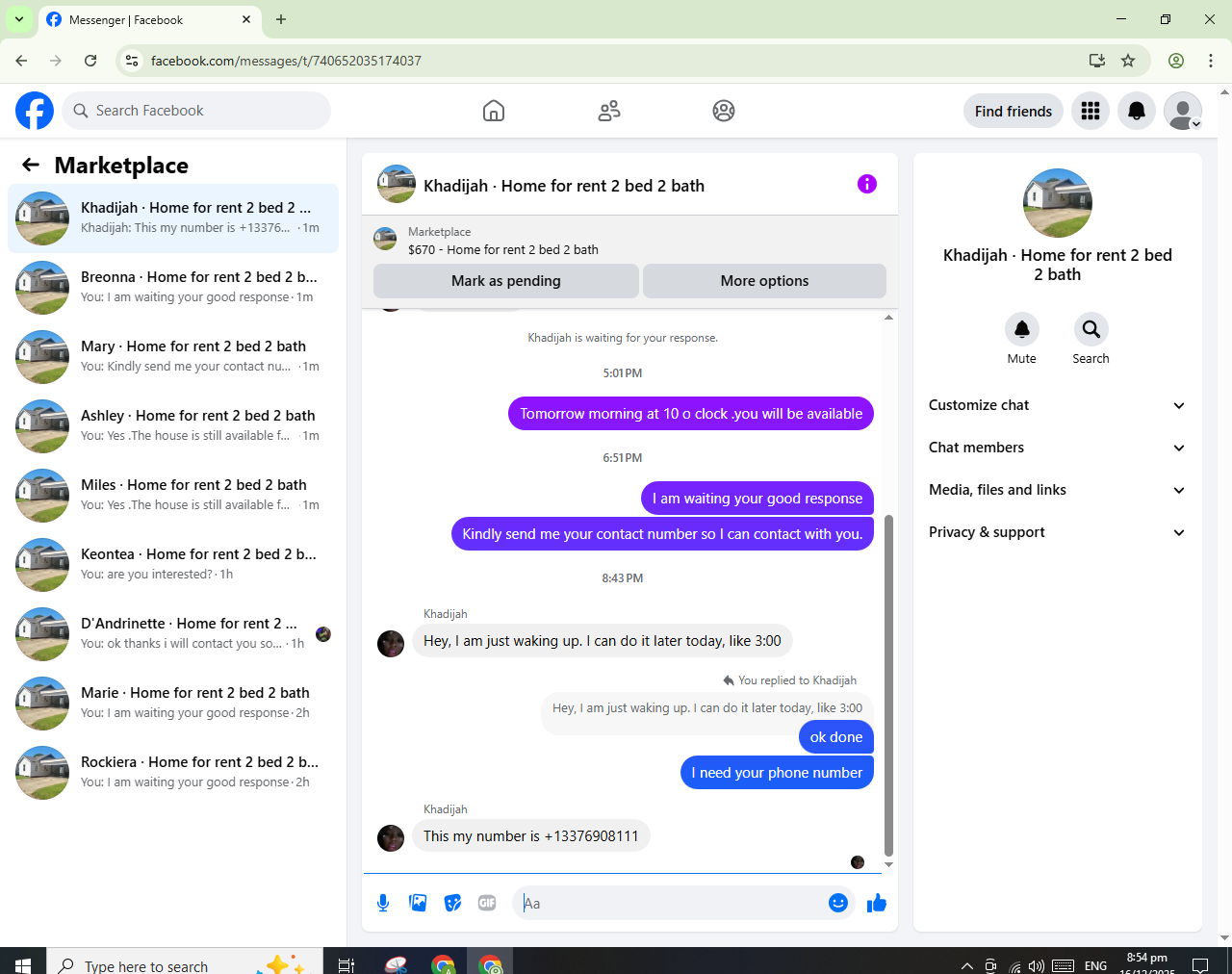Screen dimensions: 1232x974
Task: Open the notifications bell
Action: point(1137,111)
